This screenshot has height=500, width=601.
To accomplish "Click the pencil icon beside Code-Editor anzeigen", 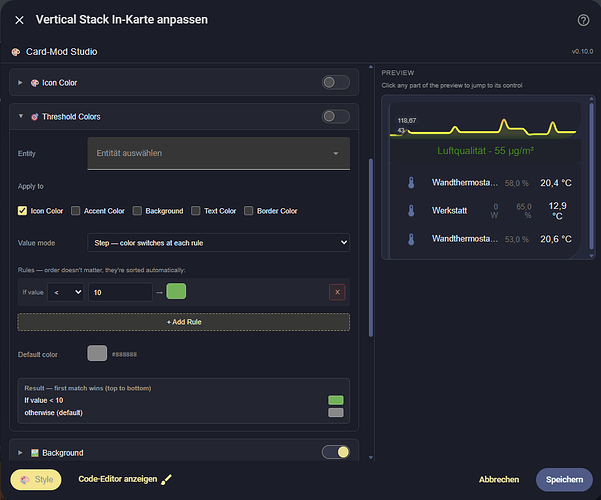I will pyautogui.click(x=166, y=479).
